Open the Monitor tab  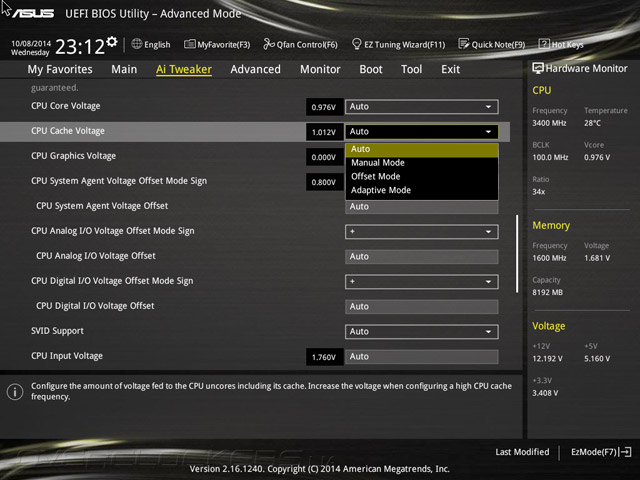[320, 69]
